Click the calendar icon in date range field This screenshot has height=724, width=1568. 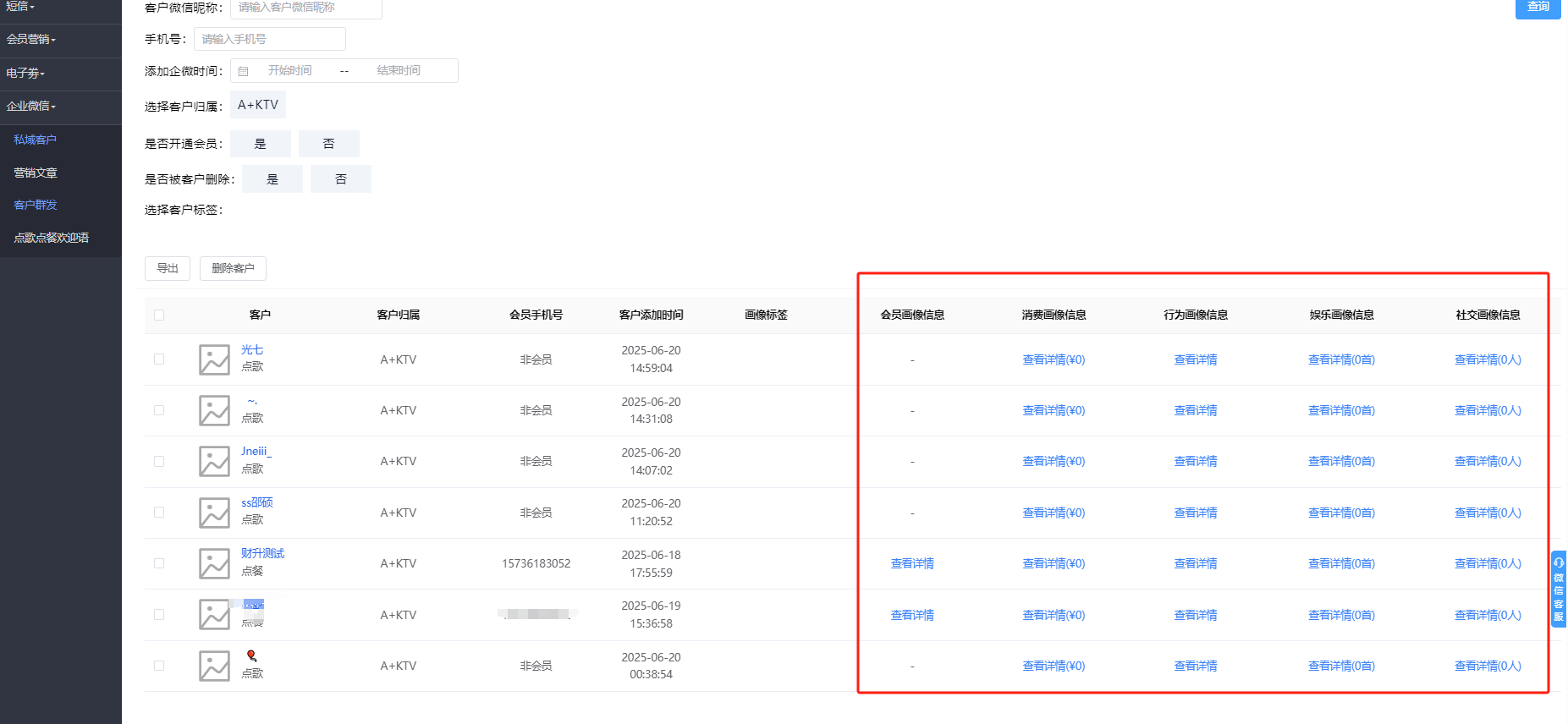click(244, 71)
